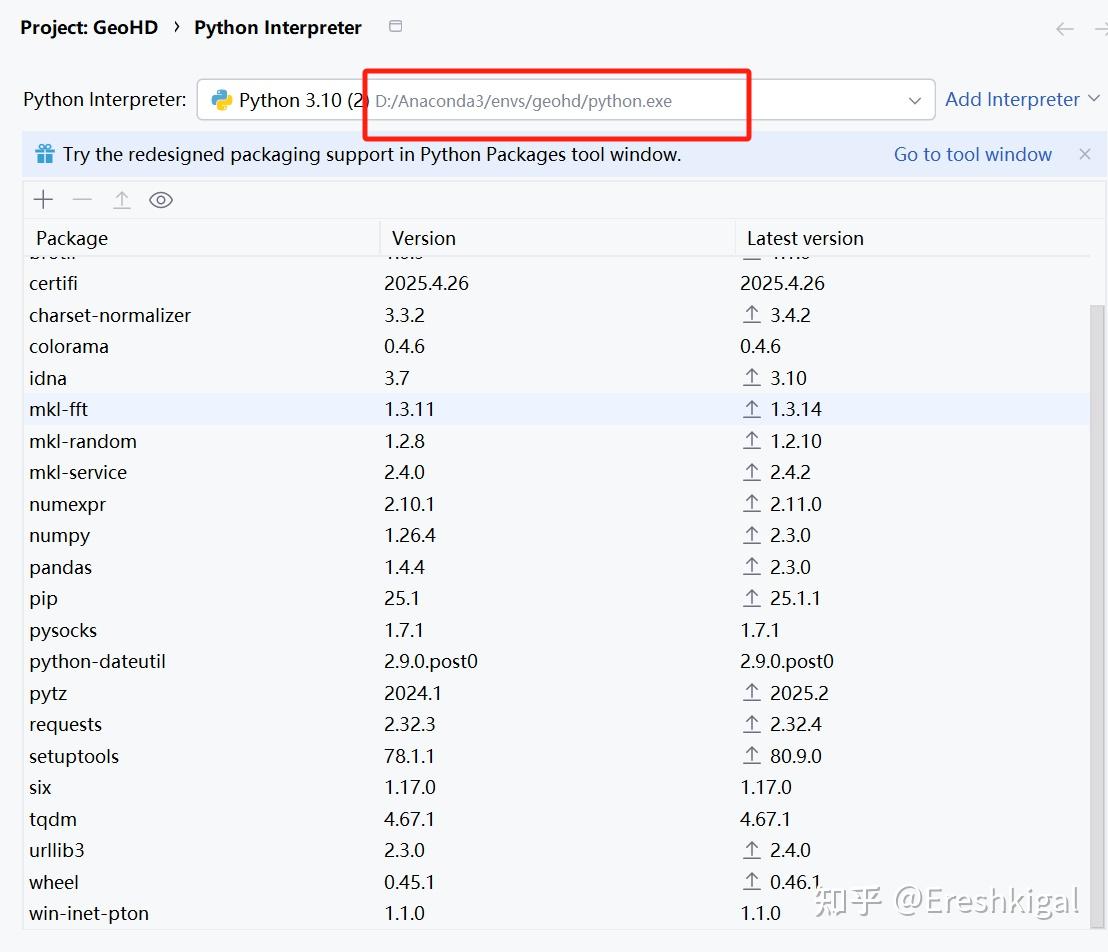Click the back navigation arrow
1108x952 pixels.
click(x=1065, y=29)
